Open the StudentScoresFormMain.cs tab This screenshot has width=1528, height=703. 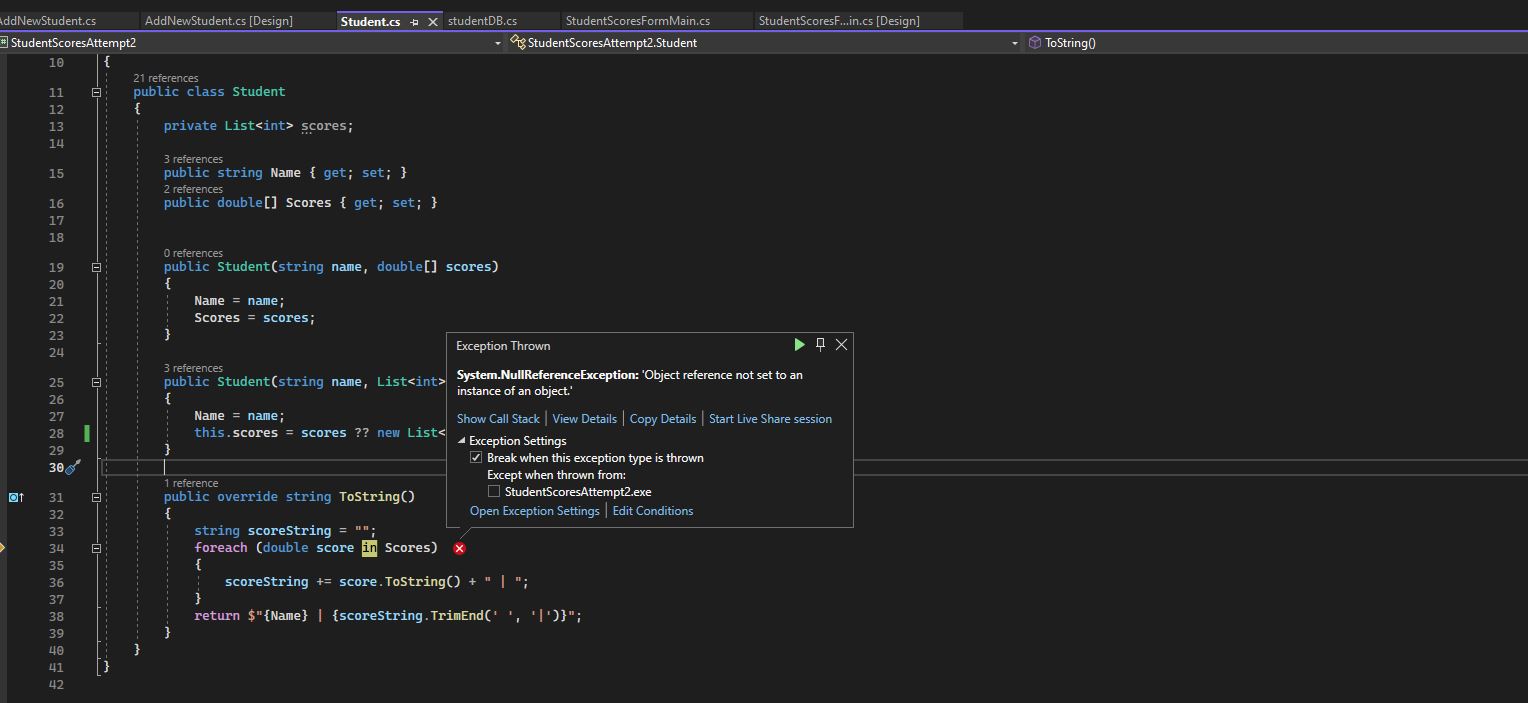coord(637,20)
